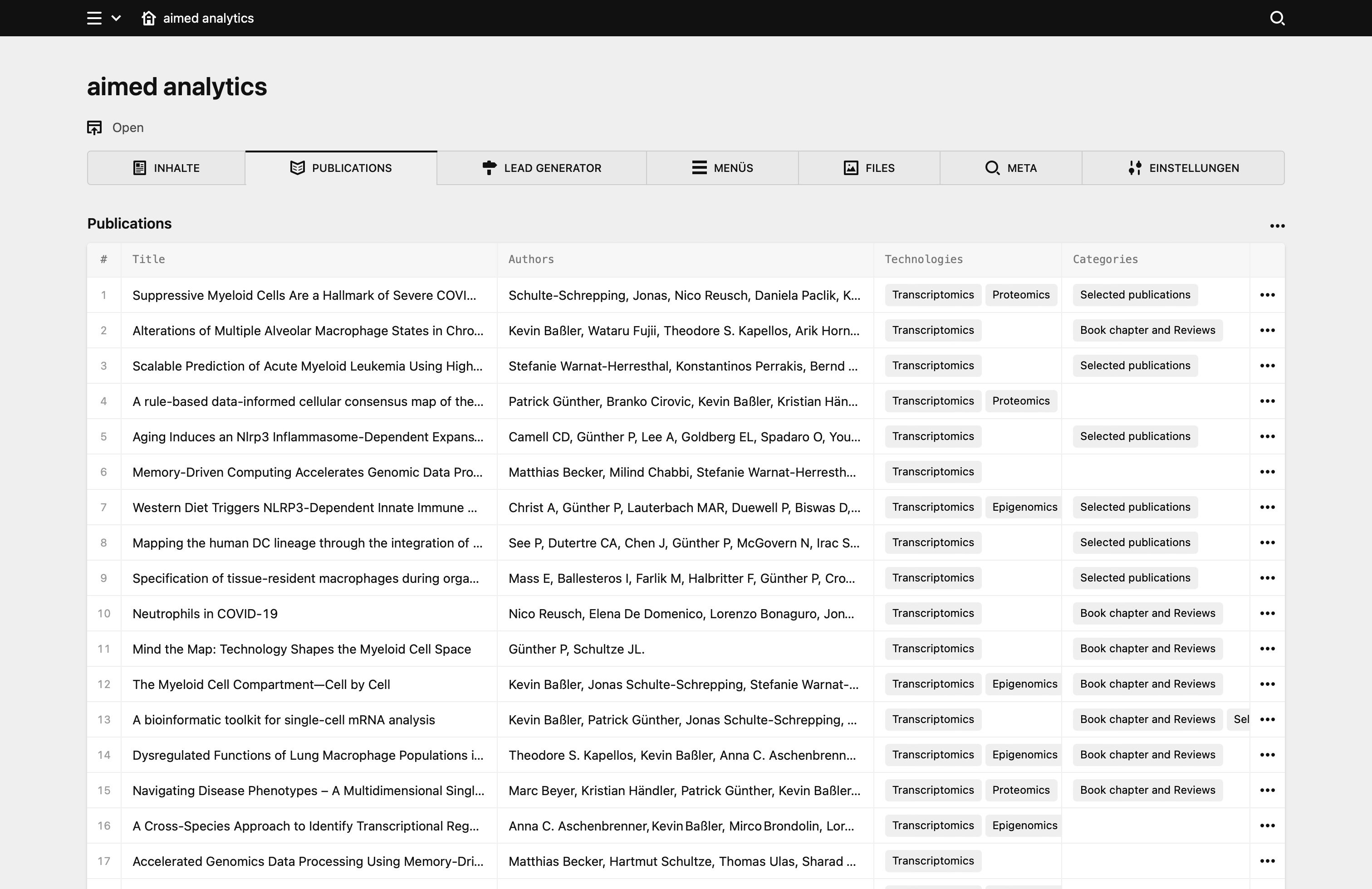
Task: Open the Einstellungen tab
Action: click(x=1183, y=168)
